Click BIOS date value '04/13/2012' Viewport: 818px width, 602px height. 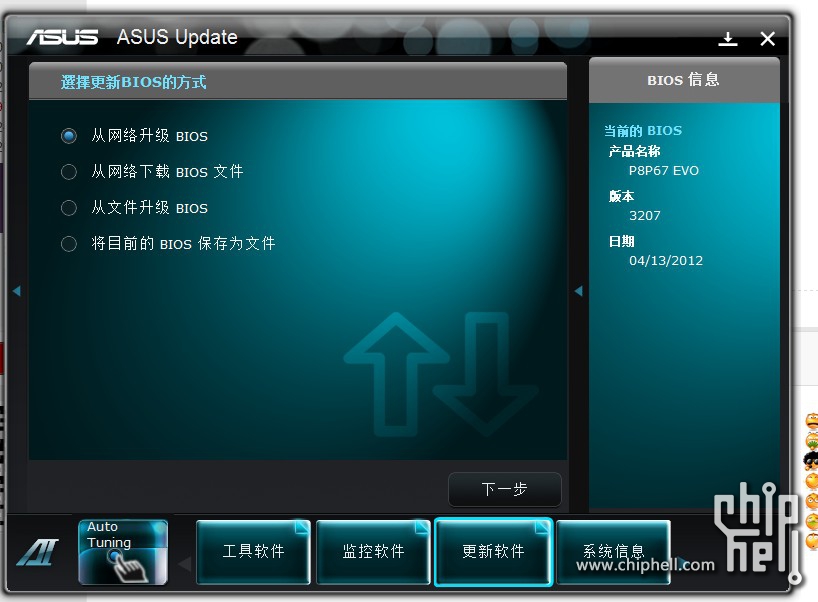tap(666, 260)
